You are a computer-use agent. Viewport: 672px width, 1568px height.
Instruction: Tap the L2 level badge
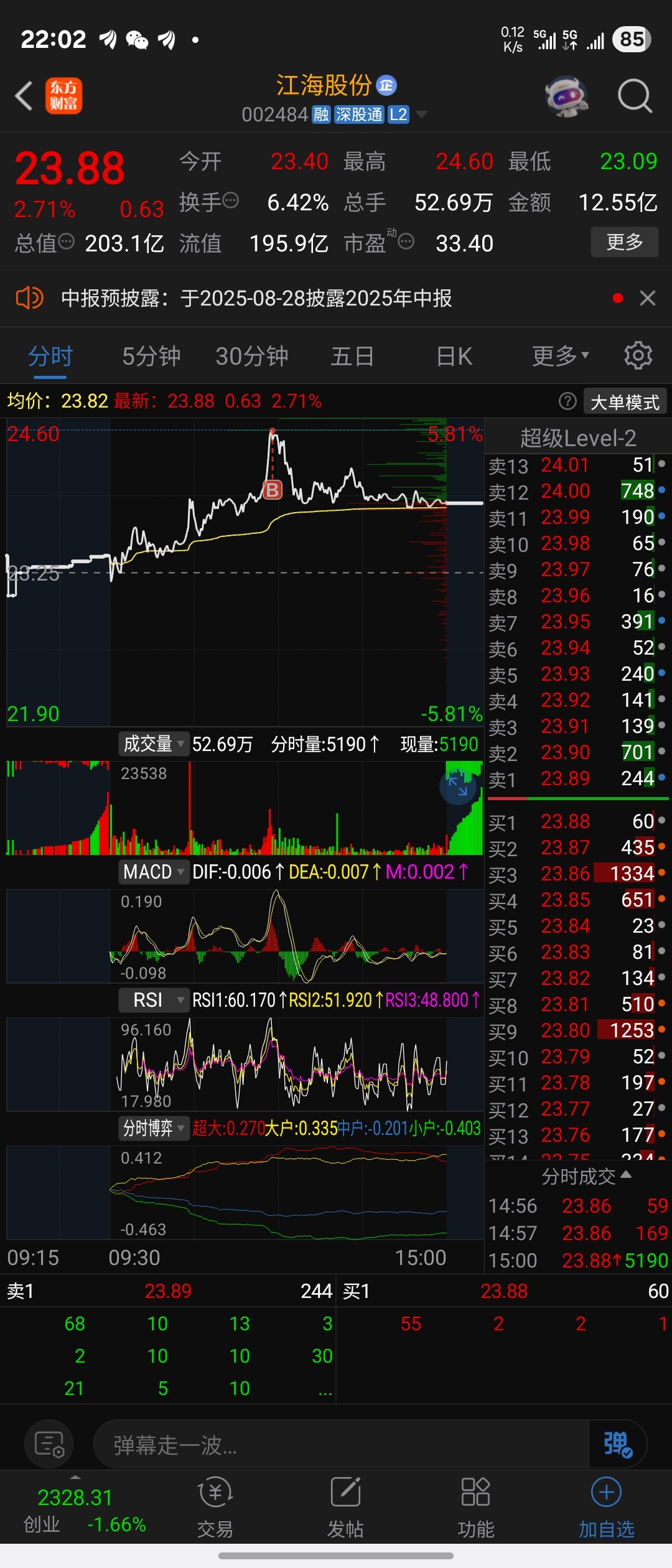(x=398, y=114)
